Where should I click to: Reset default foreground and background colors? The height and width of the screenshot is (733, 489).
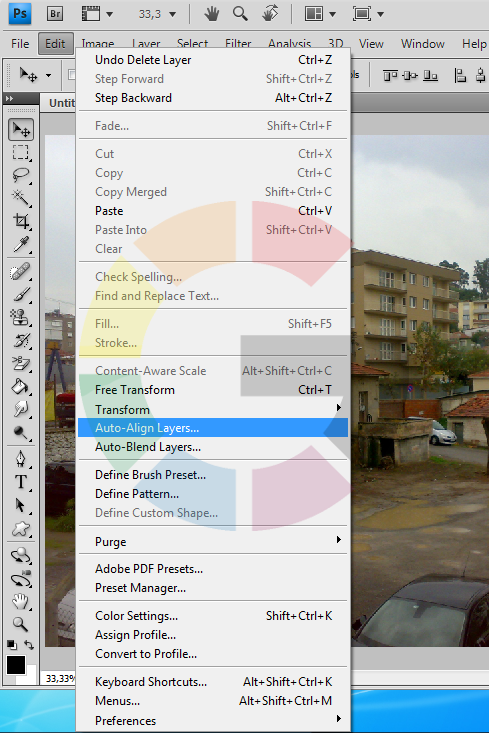(12, 646)
